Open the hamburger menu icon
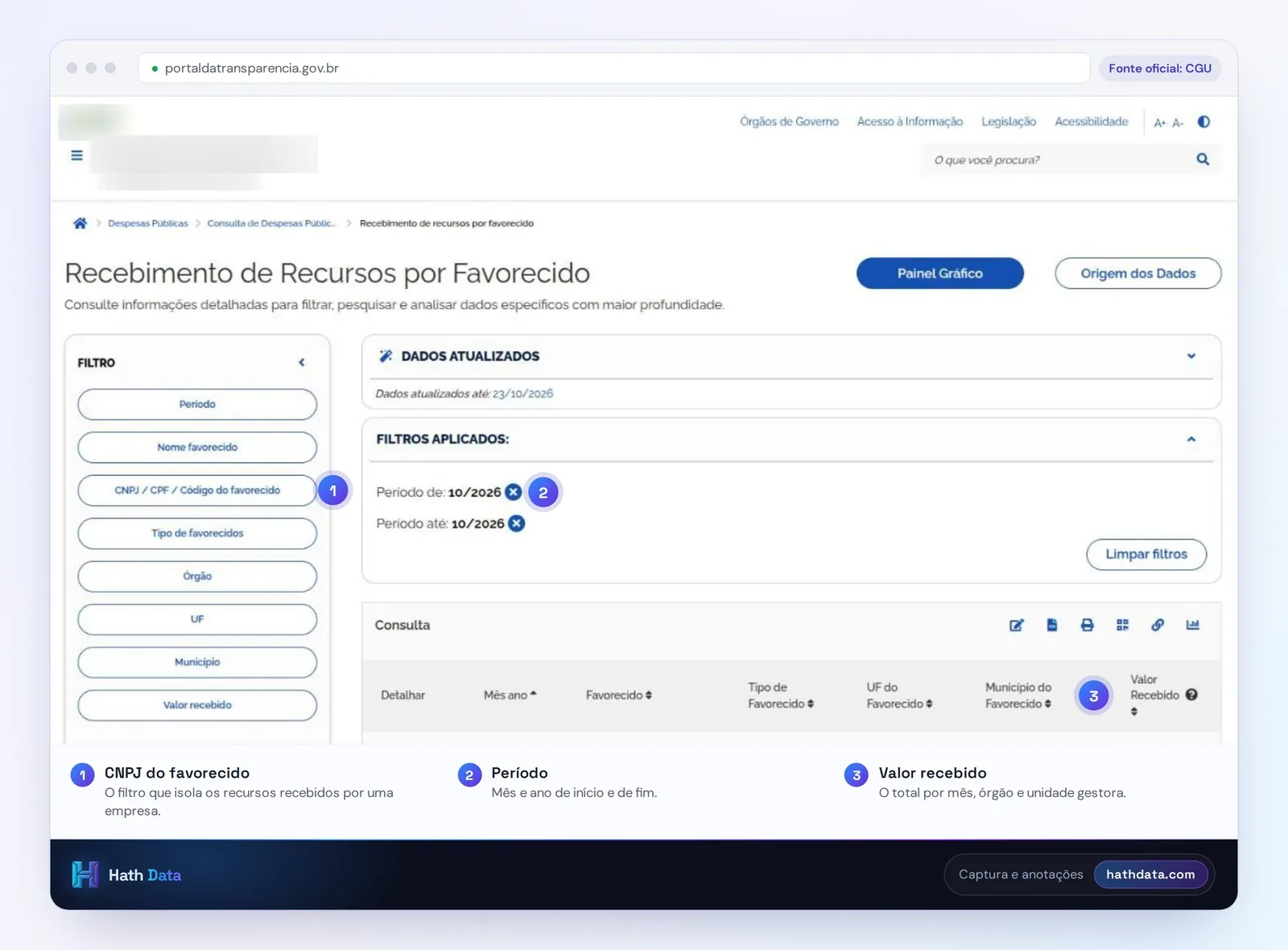1288x950 pixels. 76,155
